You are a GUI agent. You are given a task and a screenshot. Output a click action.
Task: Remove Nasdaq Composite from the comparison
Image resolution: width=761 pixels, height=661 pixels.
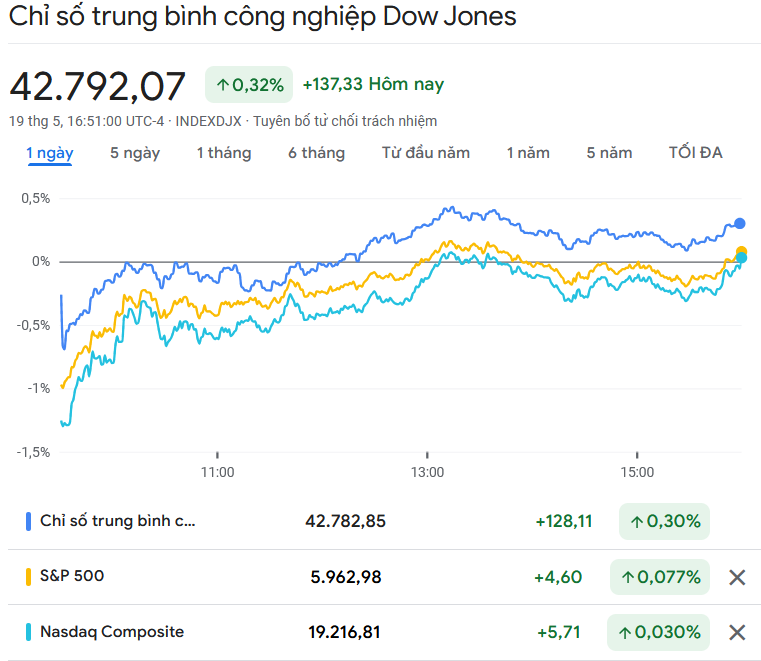737,632
